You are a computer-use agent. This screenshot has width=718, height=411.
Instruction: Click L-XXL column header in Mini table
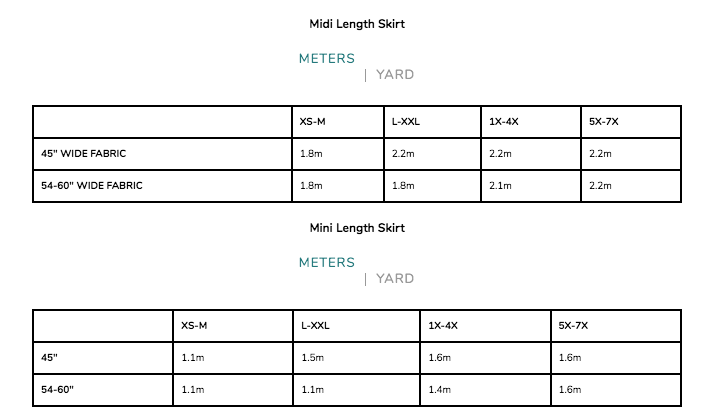(x=317, y=326)
